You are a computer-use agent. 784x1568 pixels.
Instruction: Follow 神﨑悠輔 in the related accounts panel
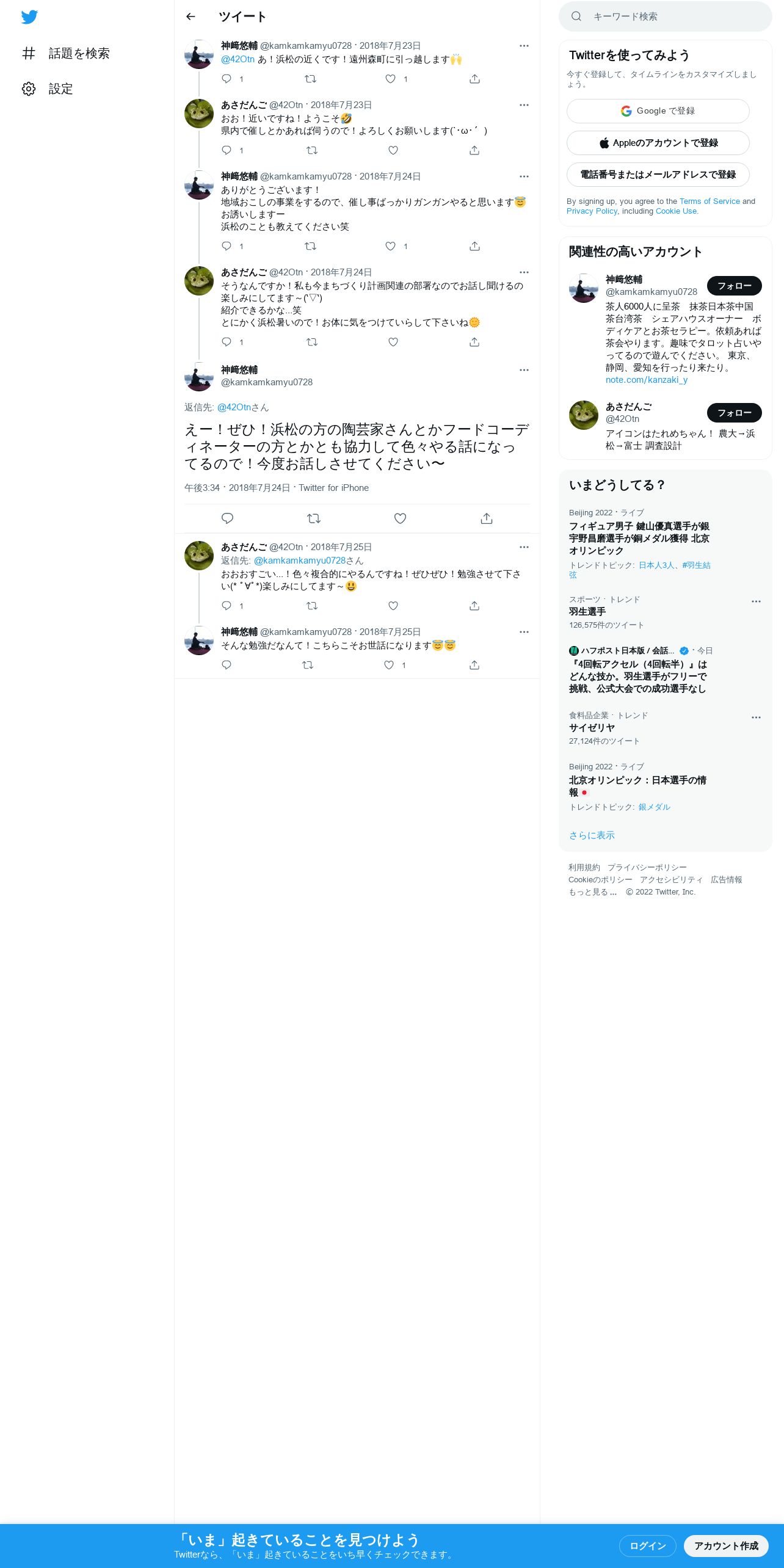(x=734, y=286)
